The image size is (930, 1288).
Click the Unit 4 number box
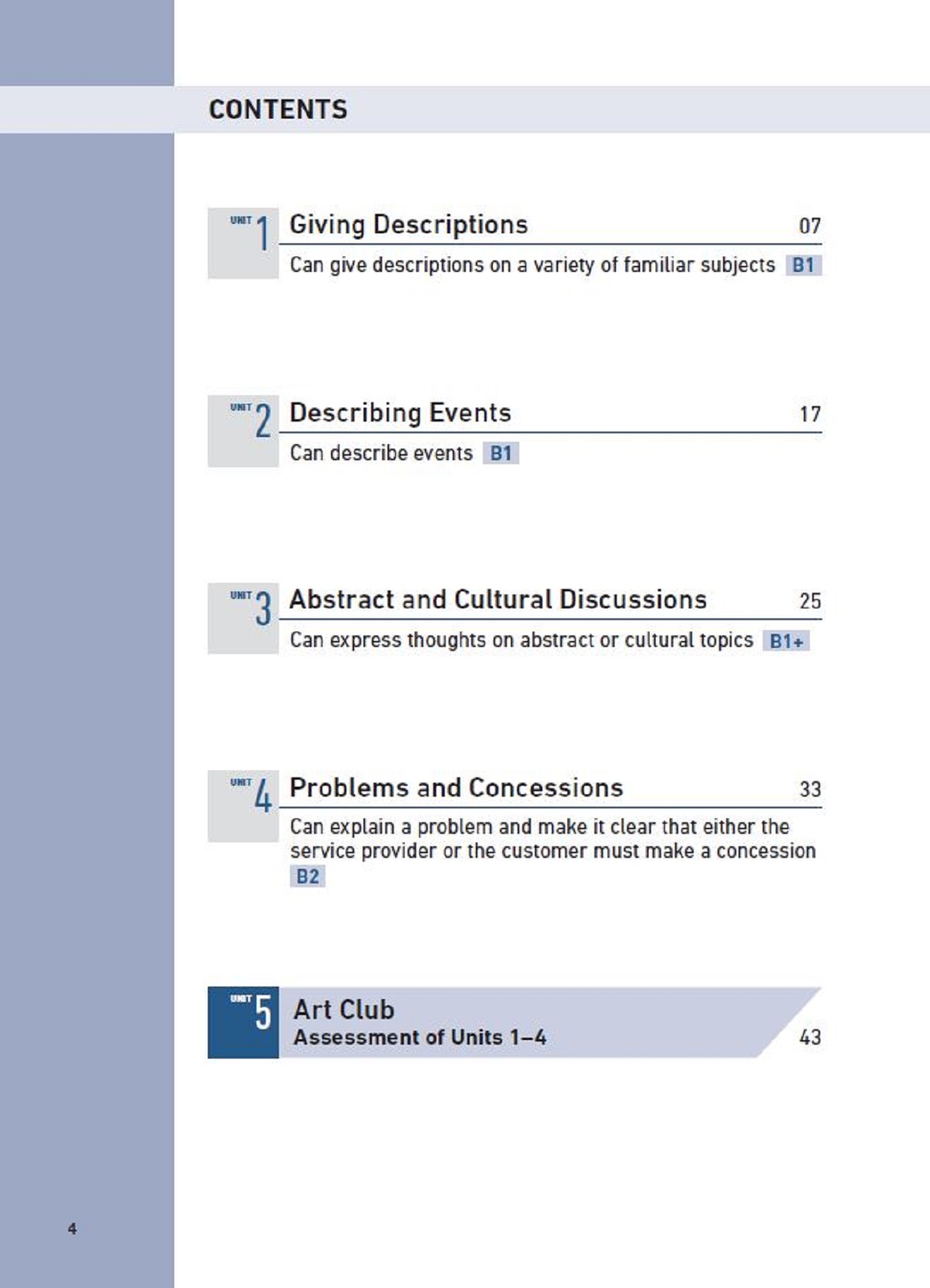243,806
